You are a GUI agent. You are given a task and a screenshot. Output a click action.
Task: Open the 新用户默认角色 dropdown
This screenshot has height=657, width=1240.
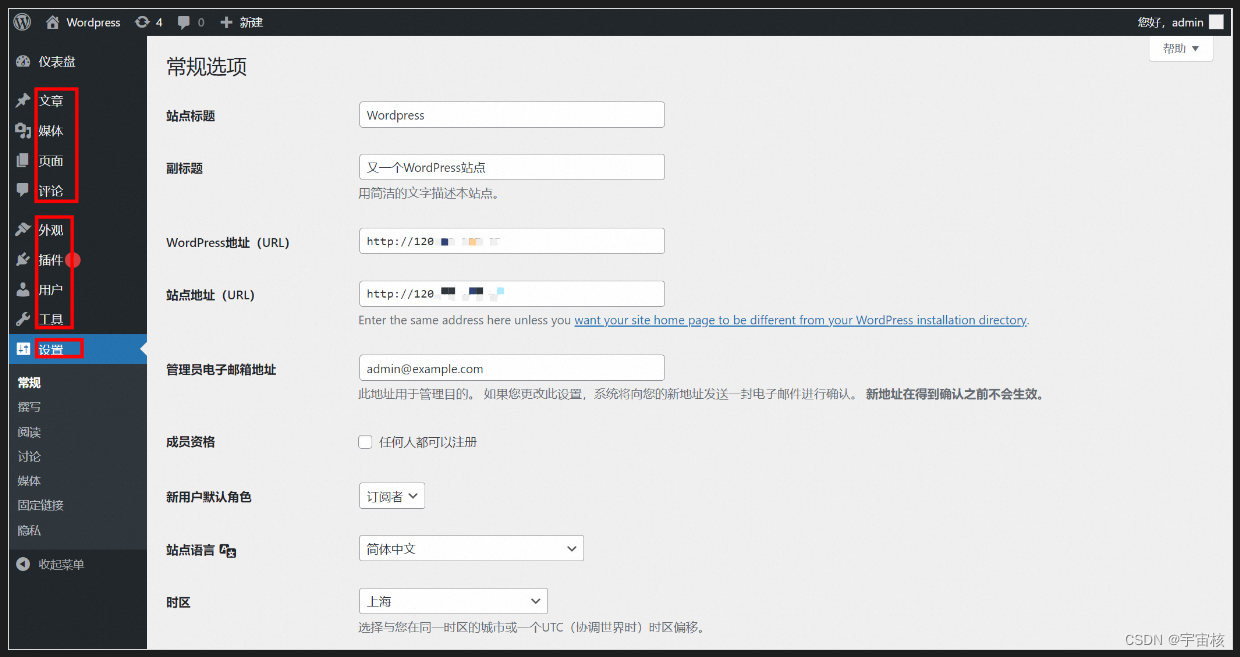tap(391, 495)
